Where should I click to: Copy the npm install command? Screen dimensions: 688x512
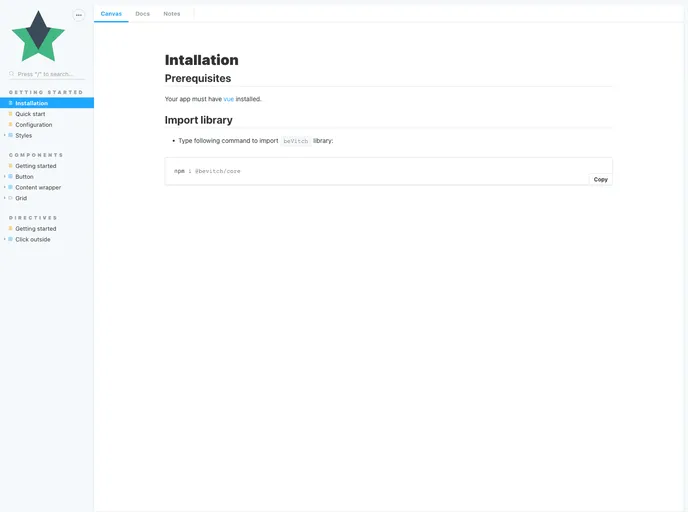coord(600,179)
